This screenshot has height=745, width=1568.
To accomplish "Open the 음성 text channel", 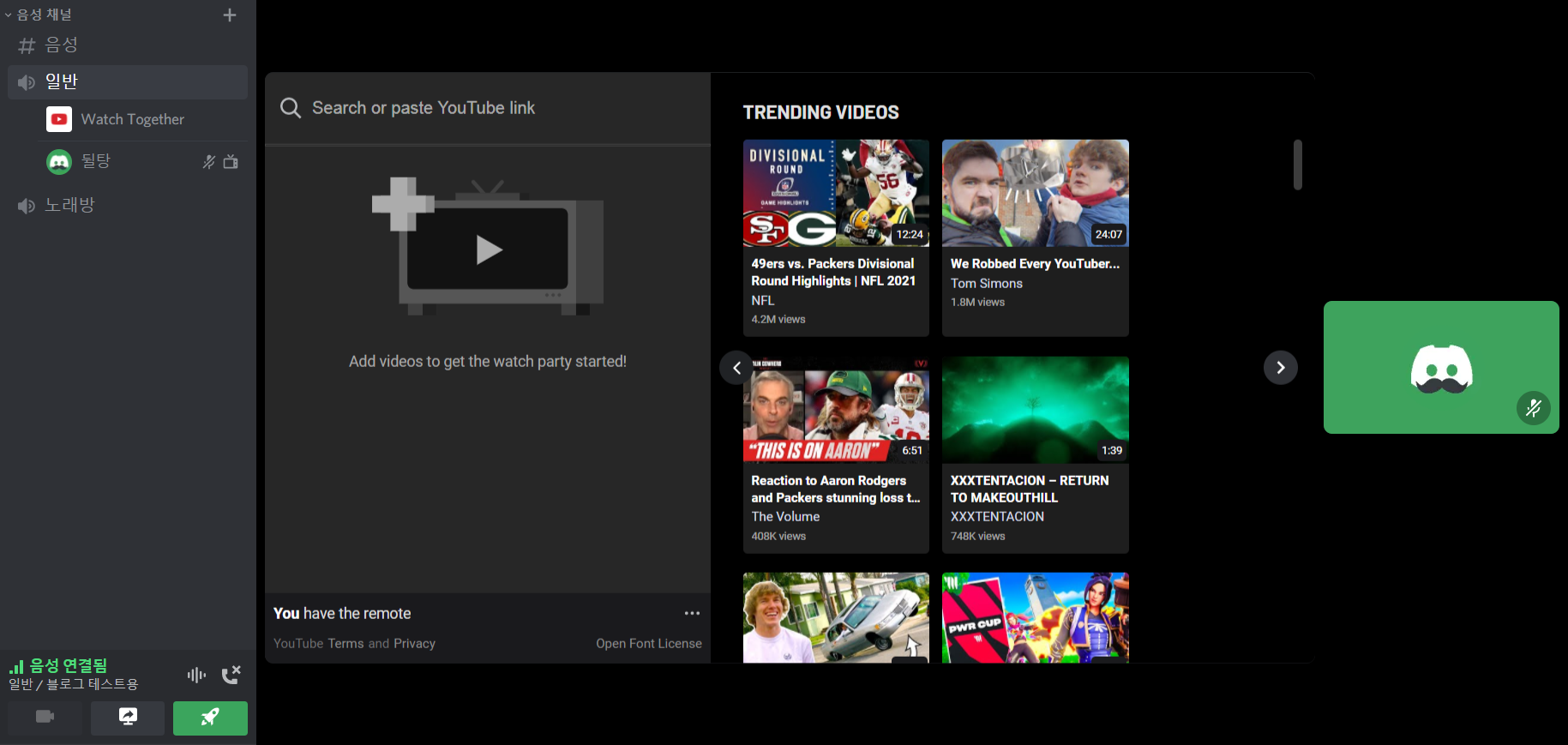I will pos(128,45).
